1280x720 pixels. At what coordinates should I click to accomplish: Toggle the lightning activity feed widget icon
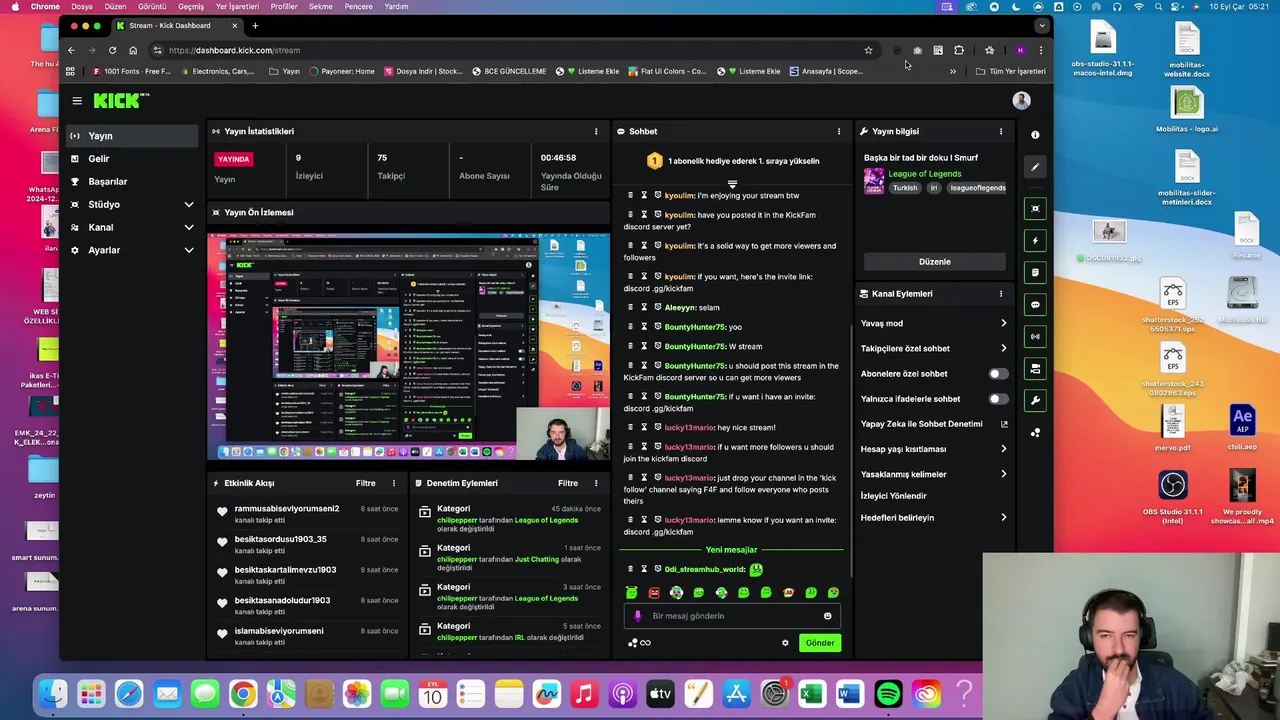click(x=1035, y=240)
